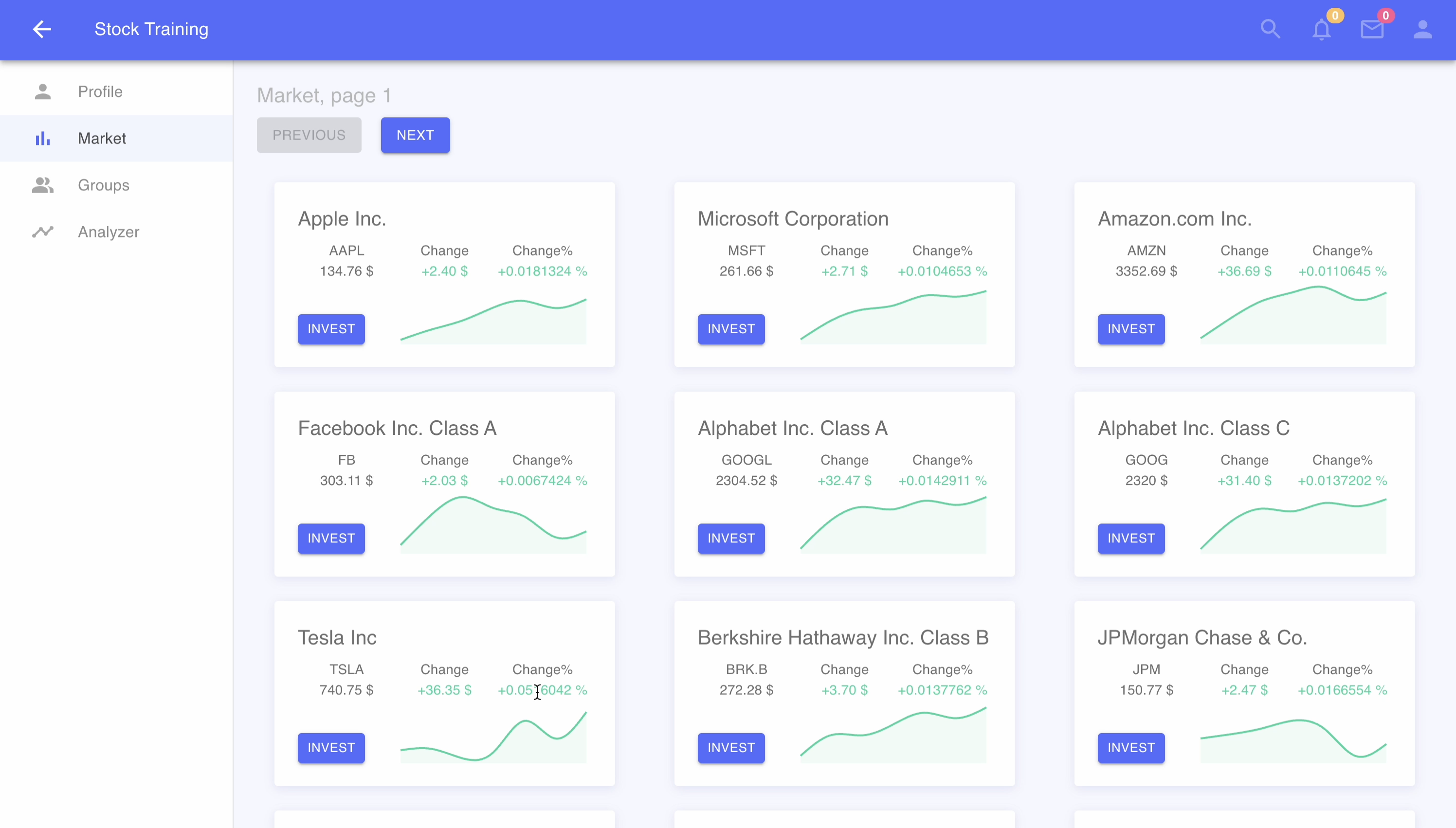Click the 2320 $ GOOG price
Viewport: 1456px width, 828px height.
click(x=1146, y=481)
